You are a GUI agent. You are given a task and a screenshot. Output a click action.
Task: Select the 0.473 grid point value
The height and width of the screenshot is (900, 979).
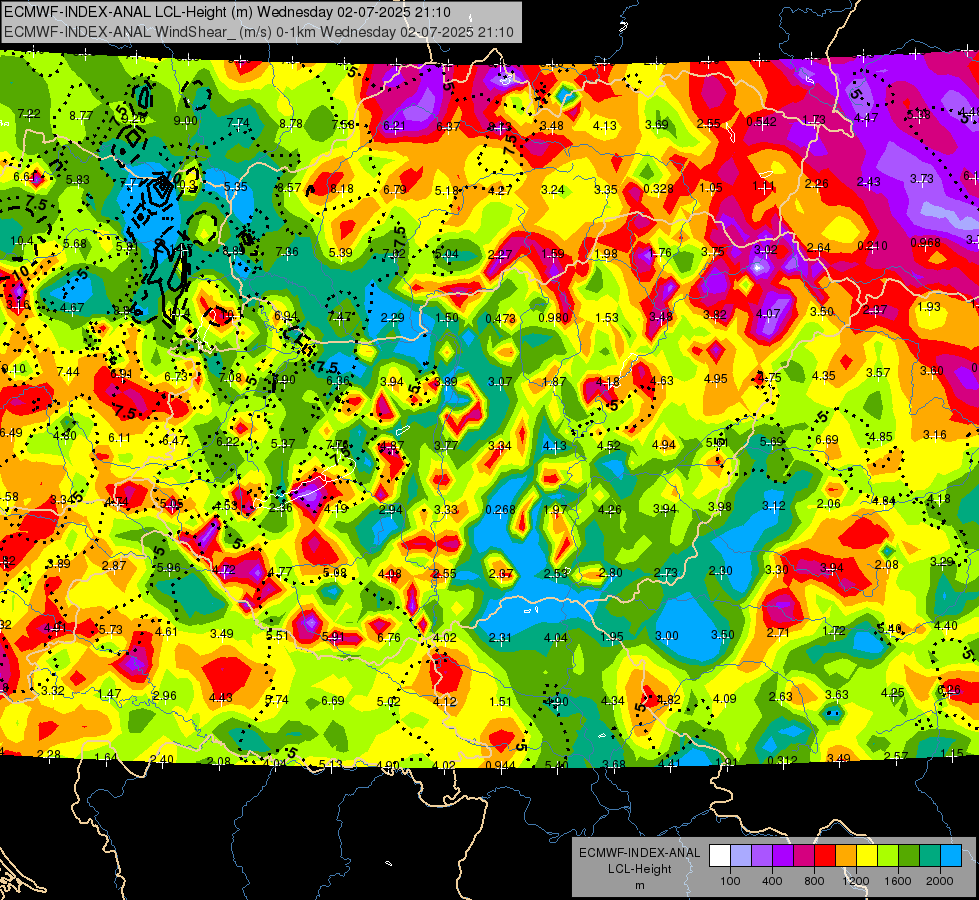click(500, 319)
